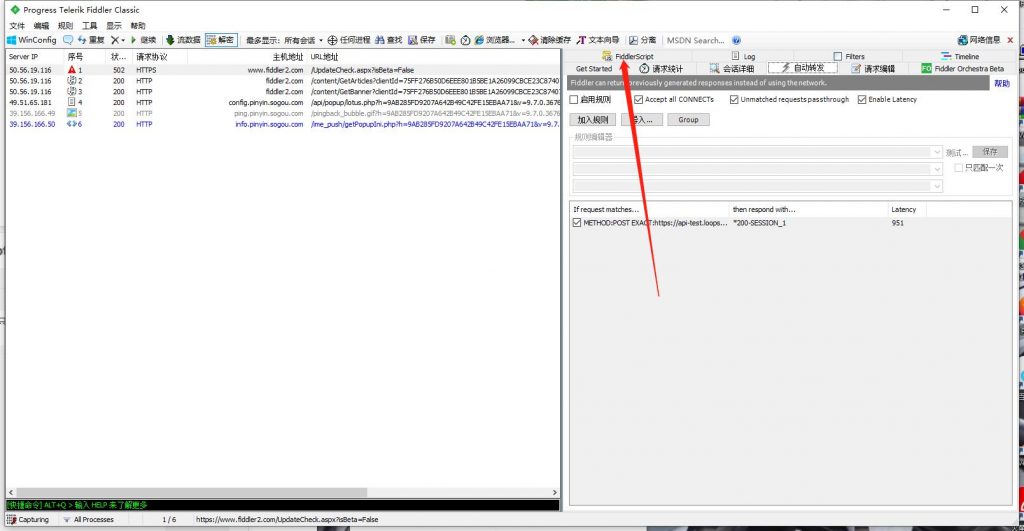
Task: Click the MSDN Search input box
Action: (695, 40)
